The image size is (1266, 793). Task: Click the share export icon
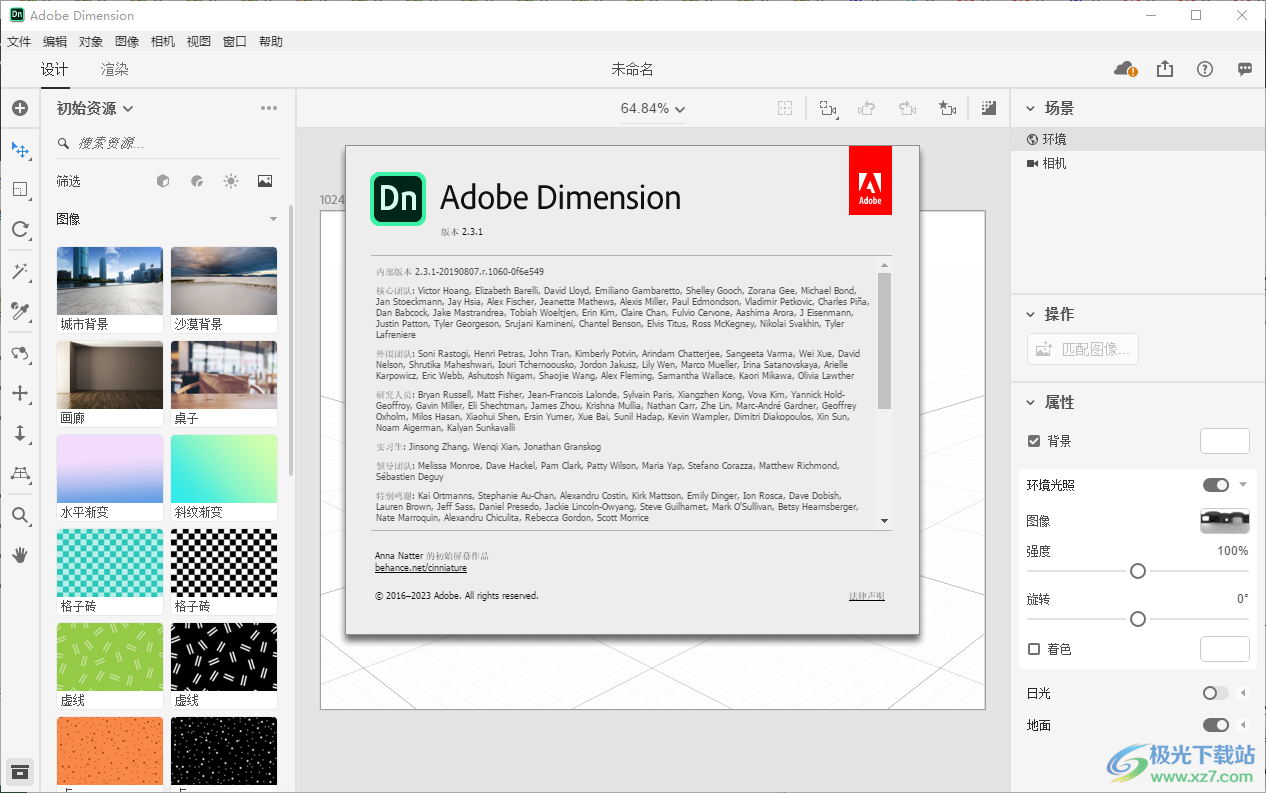(1165, 69)
